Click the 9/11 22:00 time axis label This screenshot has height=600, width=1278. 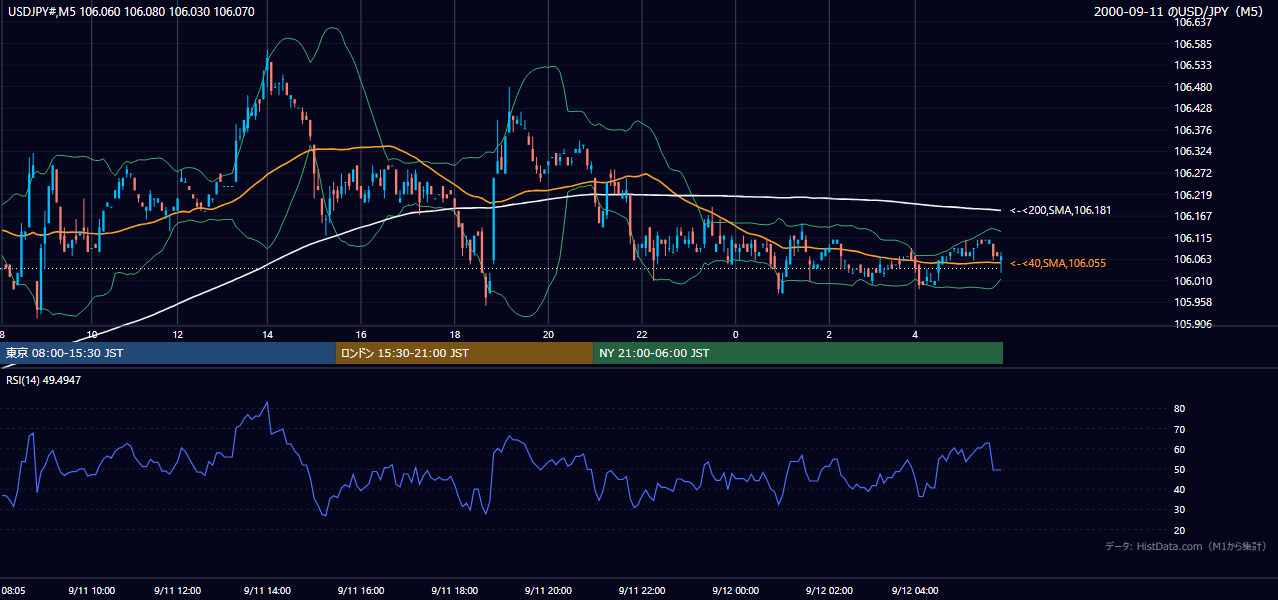(642, 590)
